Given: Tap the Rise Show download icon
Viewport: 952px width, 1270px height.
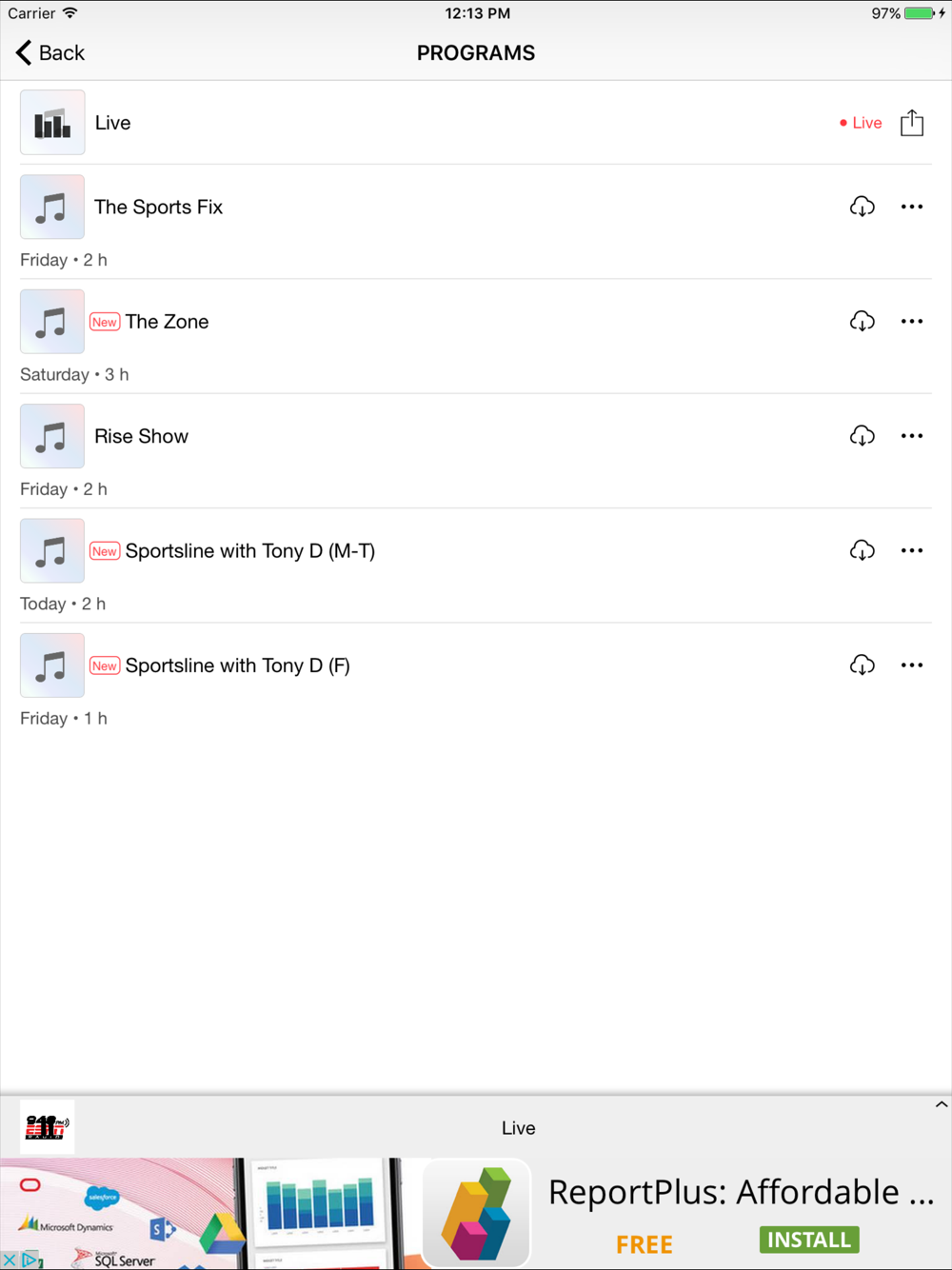Looking at the screenshot, I should (862, 436).
